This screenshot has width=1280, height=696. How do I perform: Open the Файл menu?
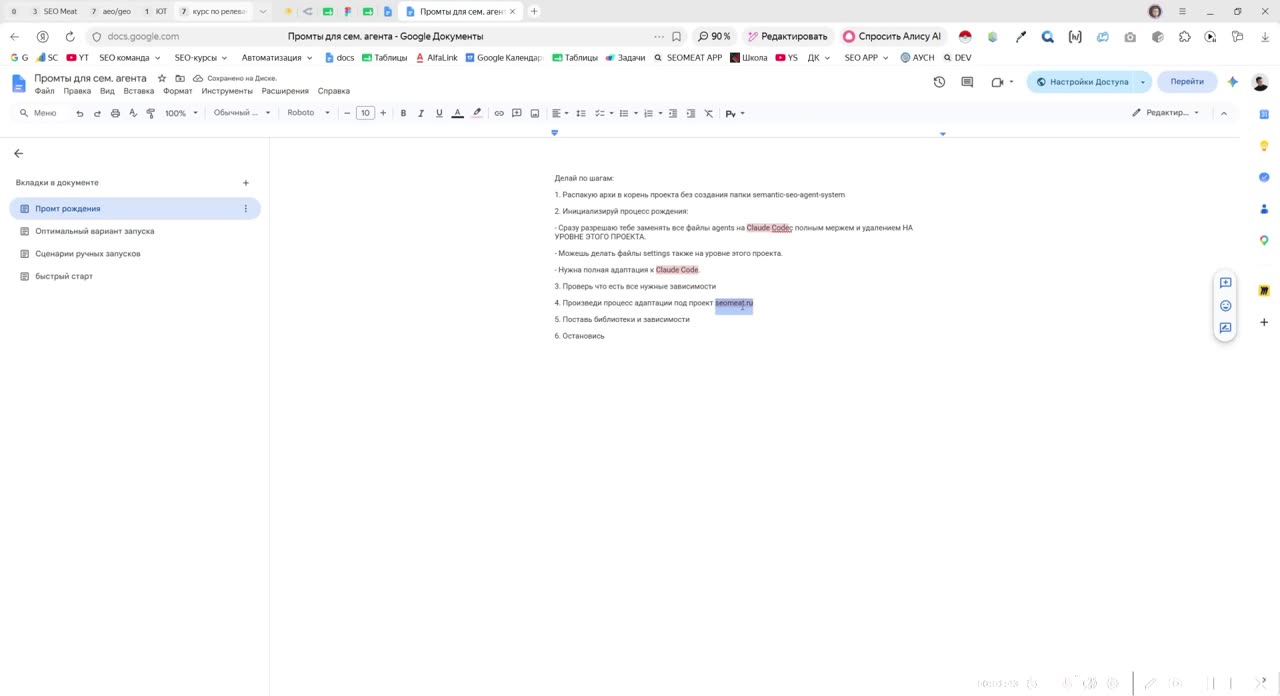click(44, 91)
